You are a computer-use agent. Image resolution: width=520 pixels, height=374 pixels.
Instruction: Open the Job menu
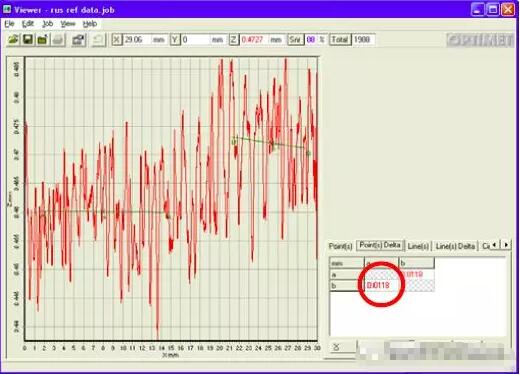(x=48, y=24)
